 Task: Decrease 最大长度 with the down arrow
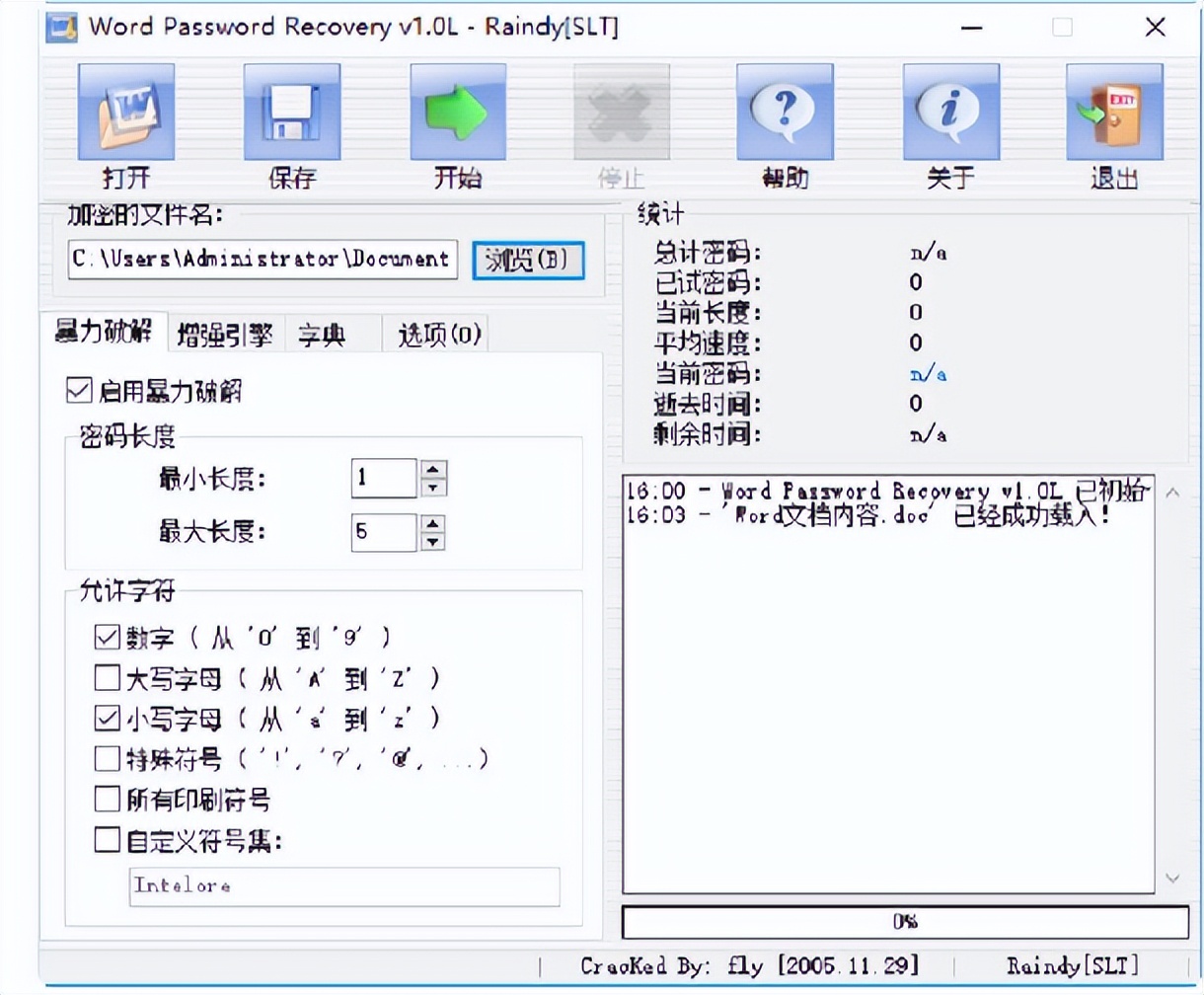coord(433,541)
